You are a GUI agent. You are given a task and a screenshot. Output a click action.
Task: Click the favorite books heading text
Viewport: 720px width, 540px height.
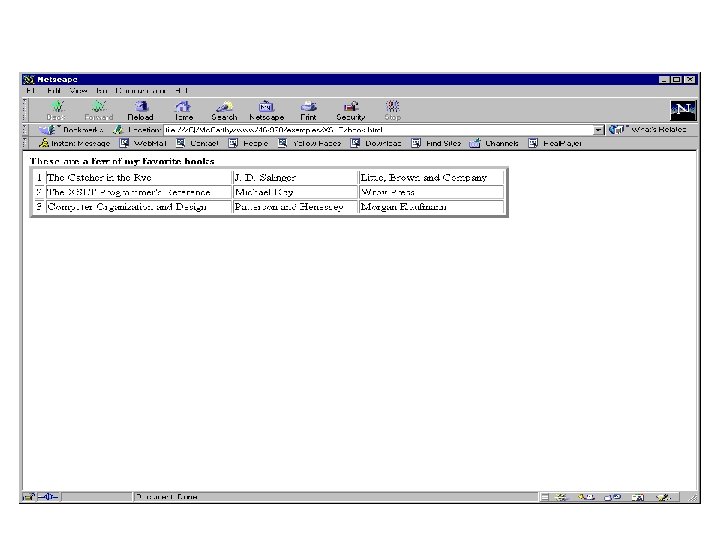(122, 161)
